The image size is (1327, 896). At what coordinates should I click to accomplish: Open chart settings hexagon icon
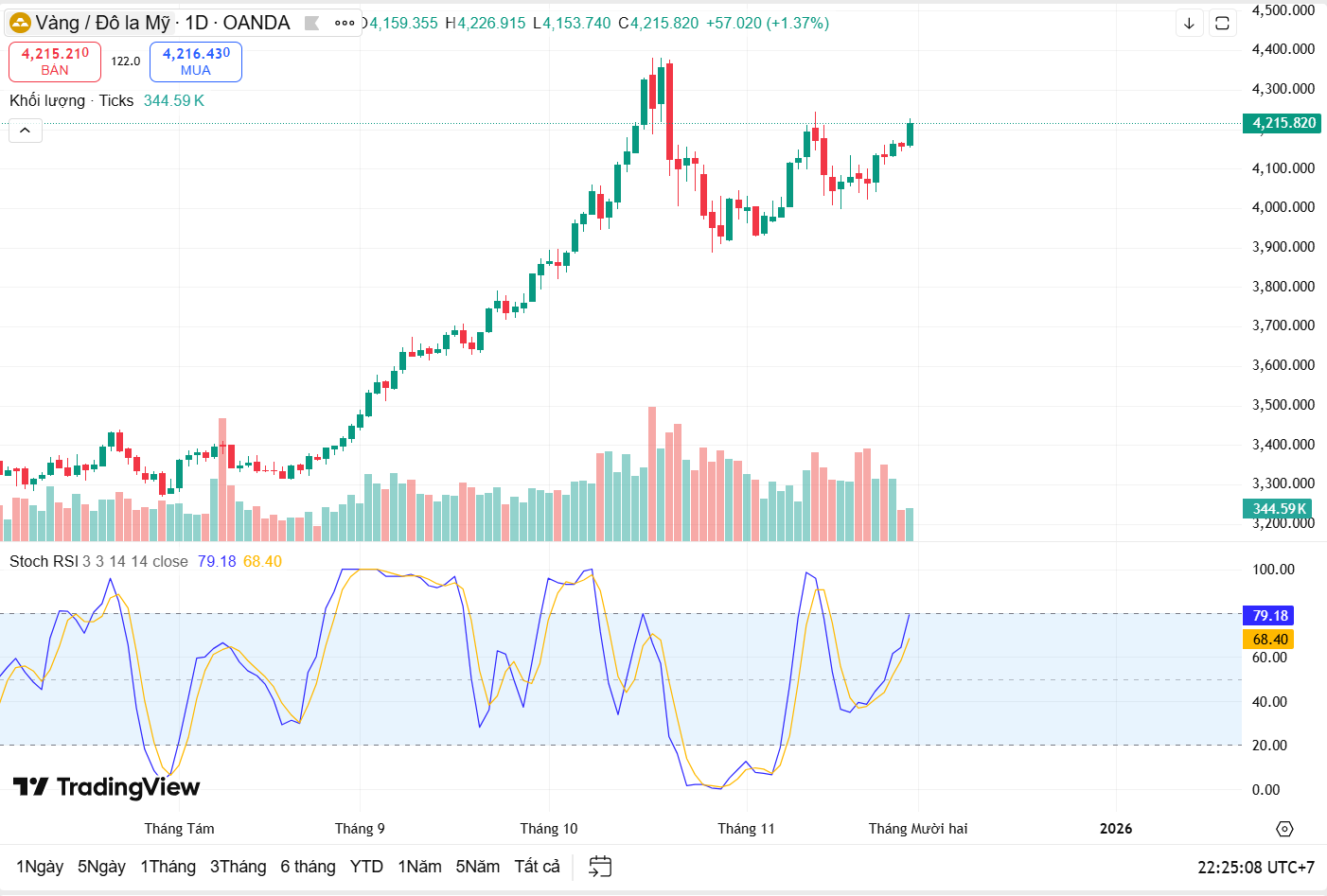pyautogui.click(x=1284, y=829)
